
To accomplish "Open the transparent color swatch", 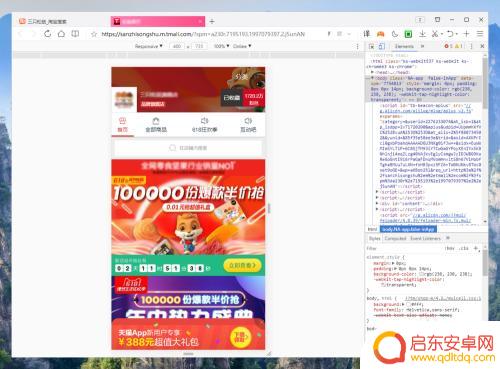I will pyautogui.click(x=383, y=285).
